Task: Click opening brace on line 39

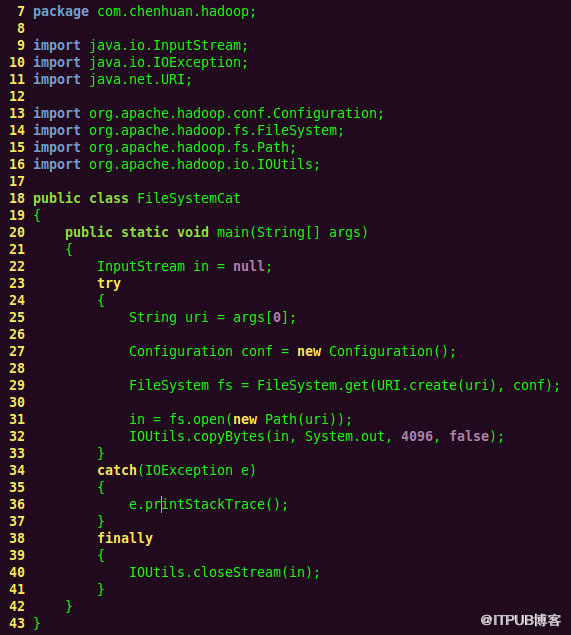Action: (x=101, y=556)
